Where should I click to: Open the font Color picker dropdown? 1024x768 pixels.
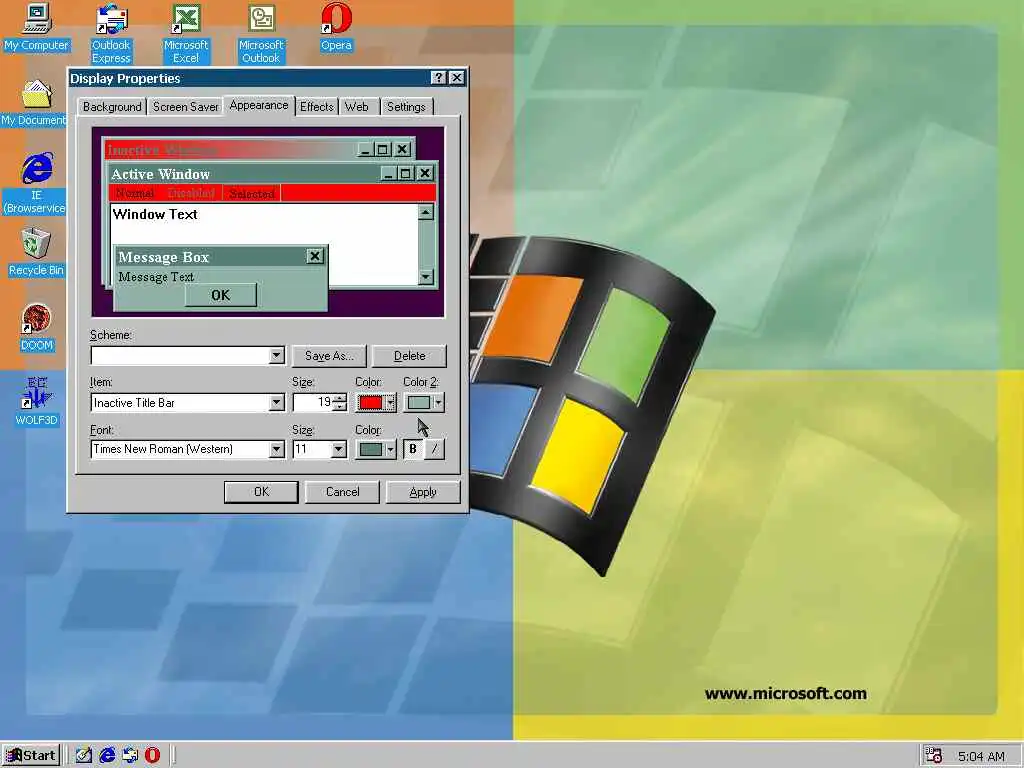tap(376, 449)
